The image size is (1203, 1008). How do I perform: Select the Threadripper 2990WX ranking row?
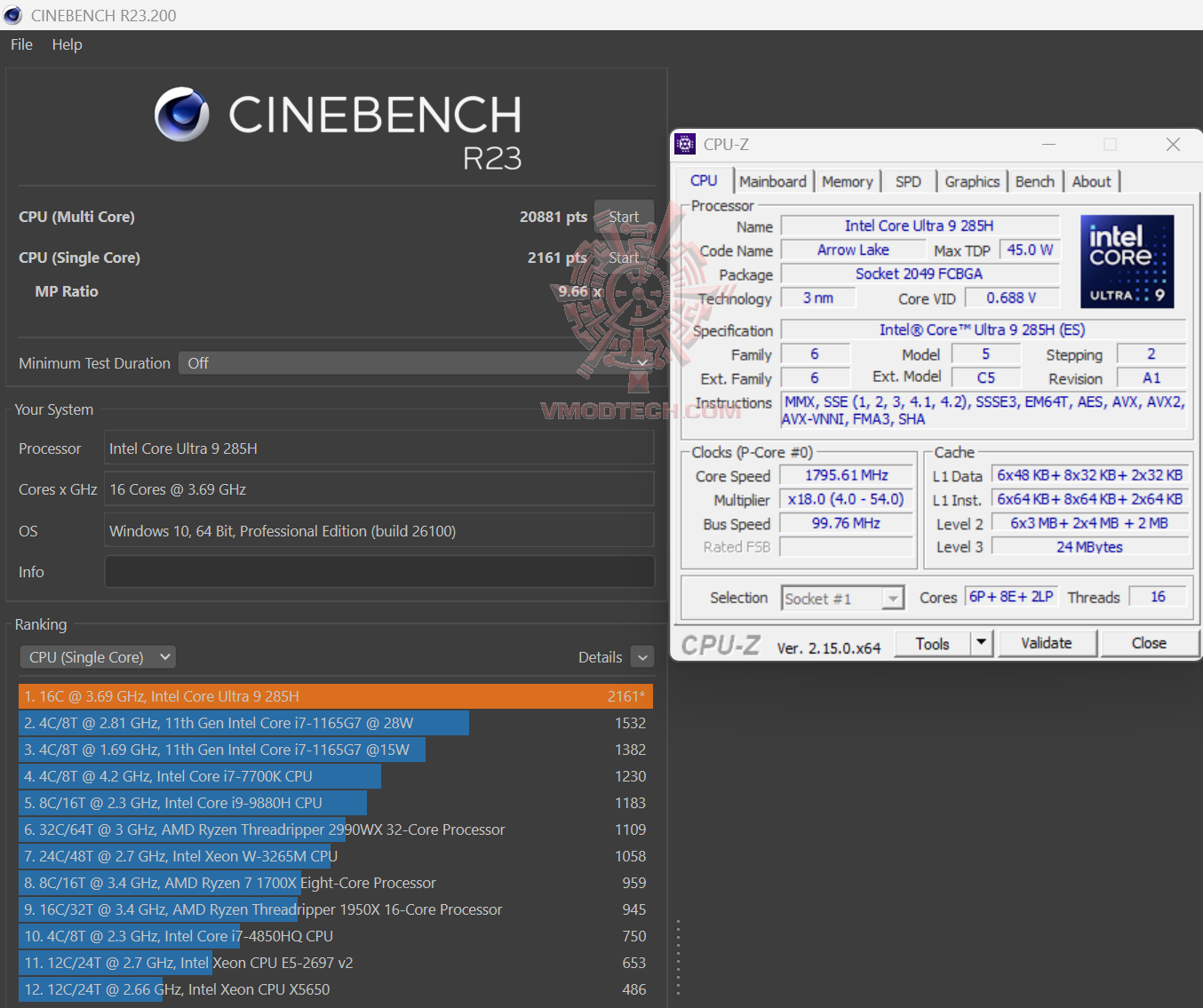click(336, 829)
